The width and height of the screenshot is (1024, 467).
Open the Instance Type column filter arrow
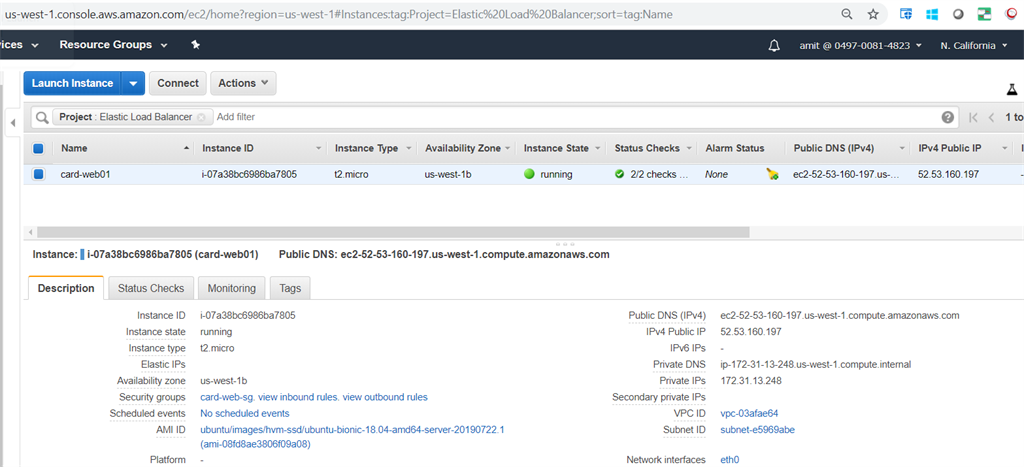click(409, 149)
